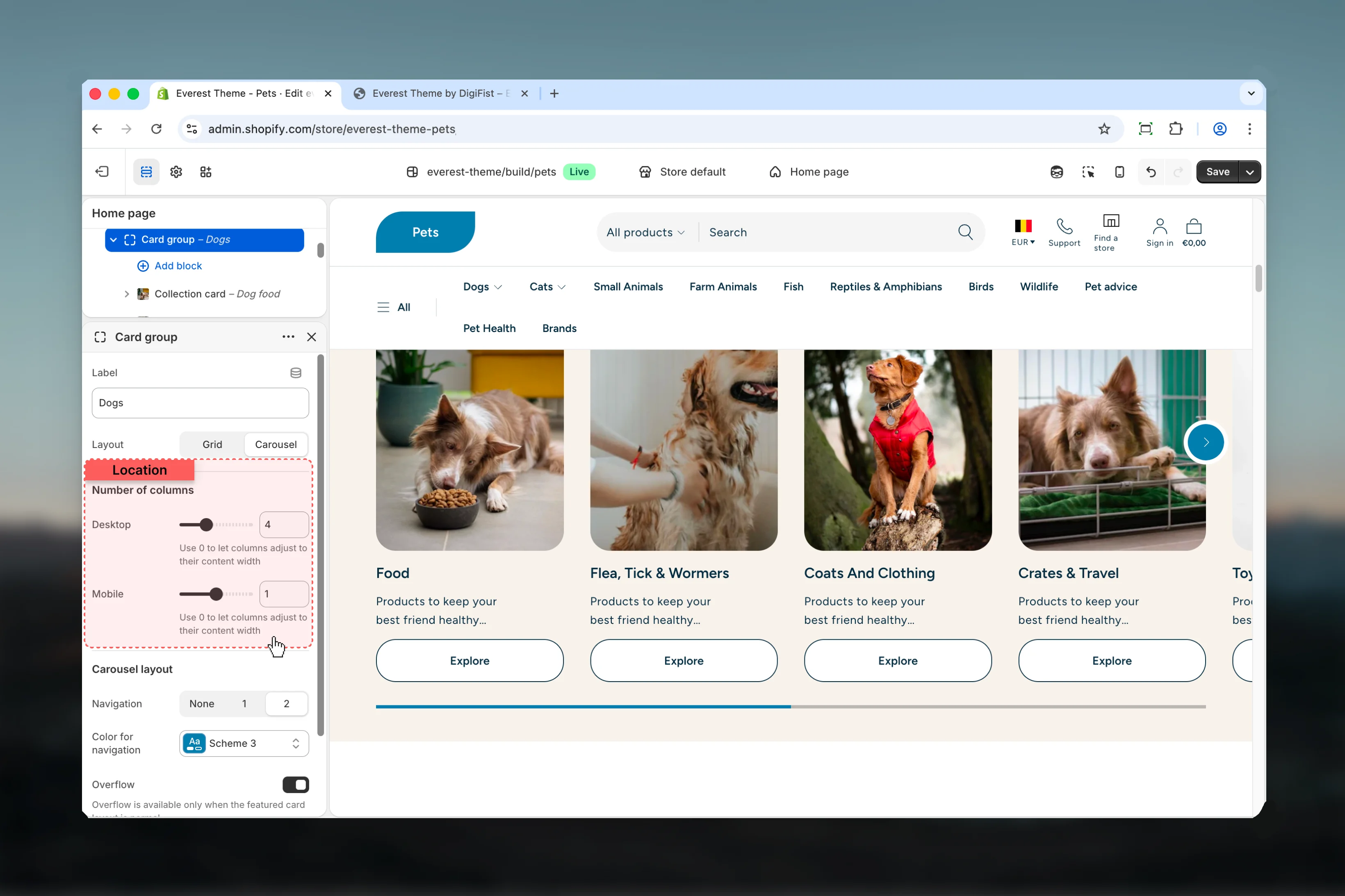Click the Find a store icon

(x=1110, y=221)
